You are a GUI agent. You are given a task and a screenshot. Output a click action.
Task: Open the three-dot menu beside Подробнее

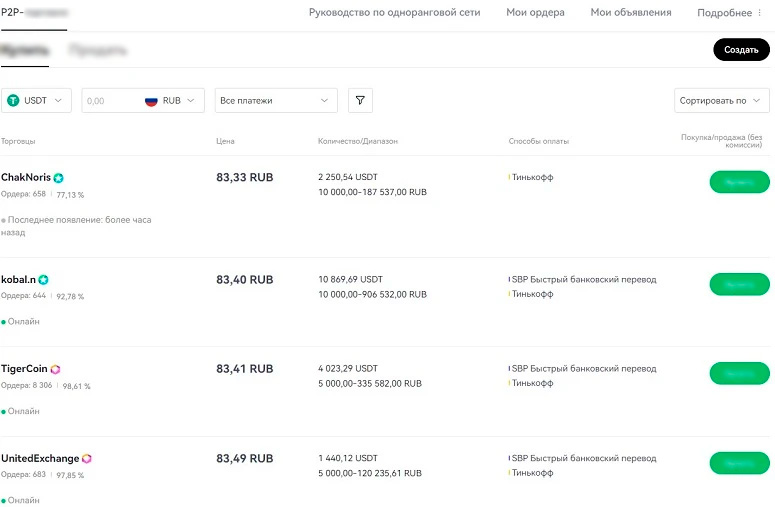[x=760, y=13]
